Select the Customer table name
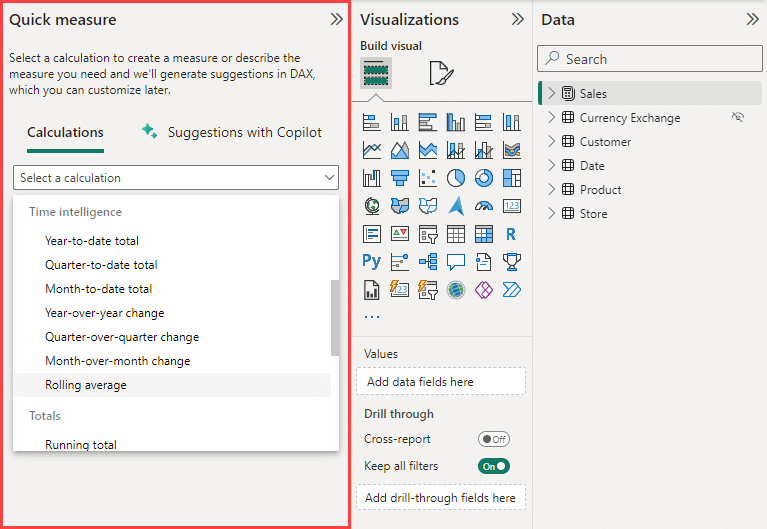The image size is (767, 529). [606, 142]
